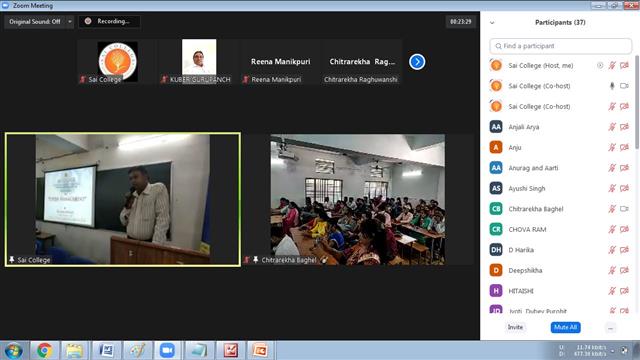Select KUBER GURUPANCH video thumbnail
The height and width of the screenshot is (360, 640).
(199, 62)
